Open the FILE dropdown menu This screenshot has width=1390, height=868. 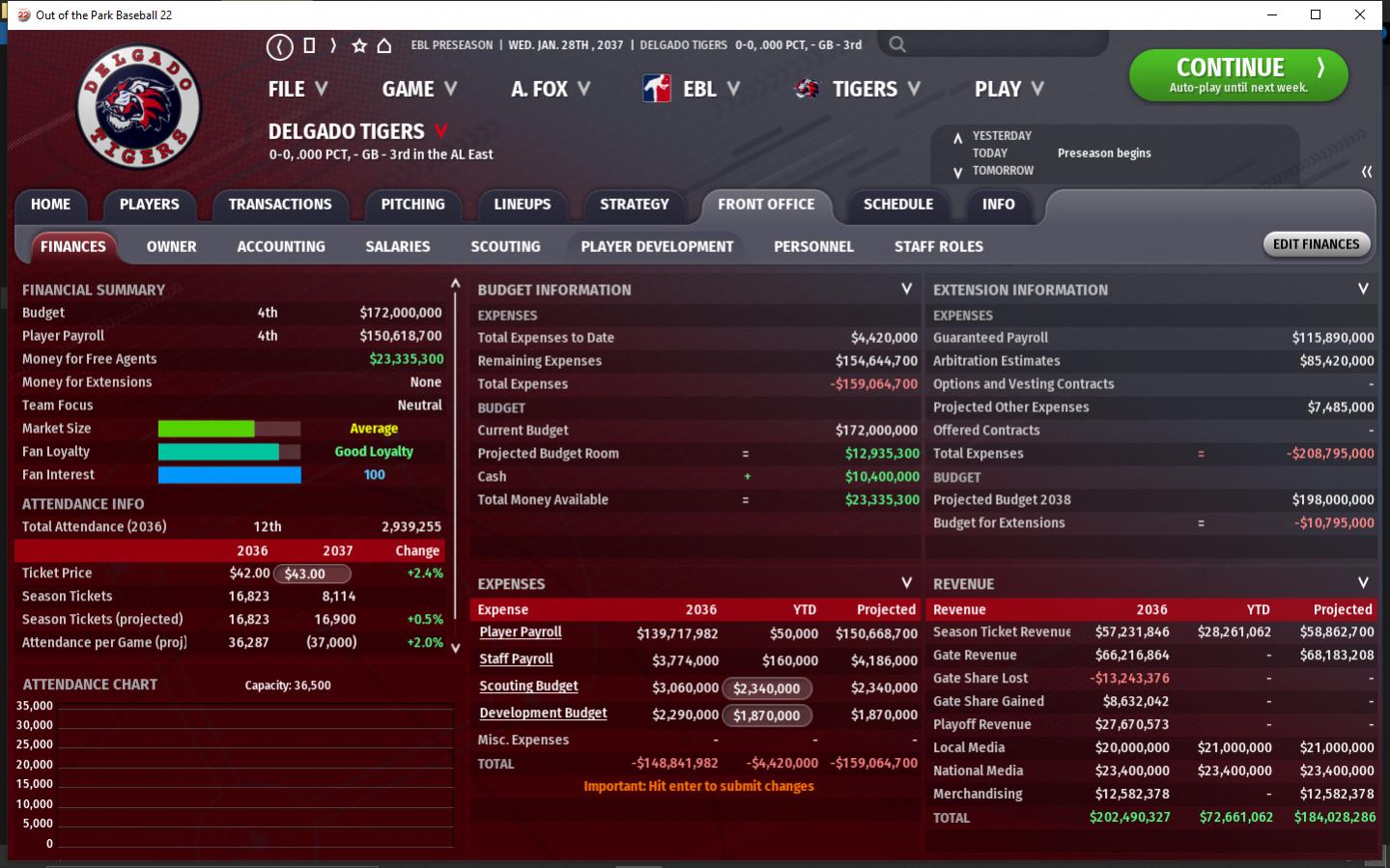point(298,89)
